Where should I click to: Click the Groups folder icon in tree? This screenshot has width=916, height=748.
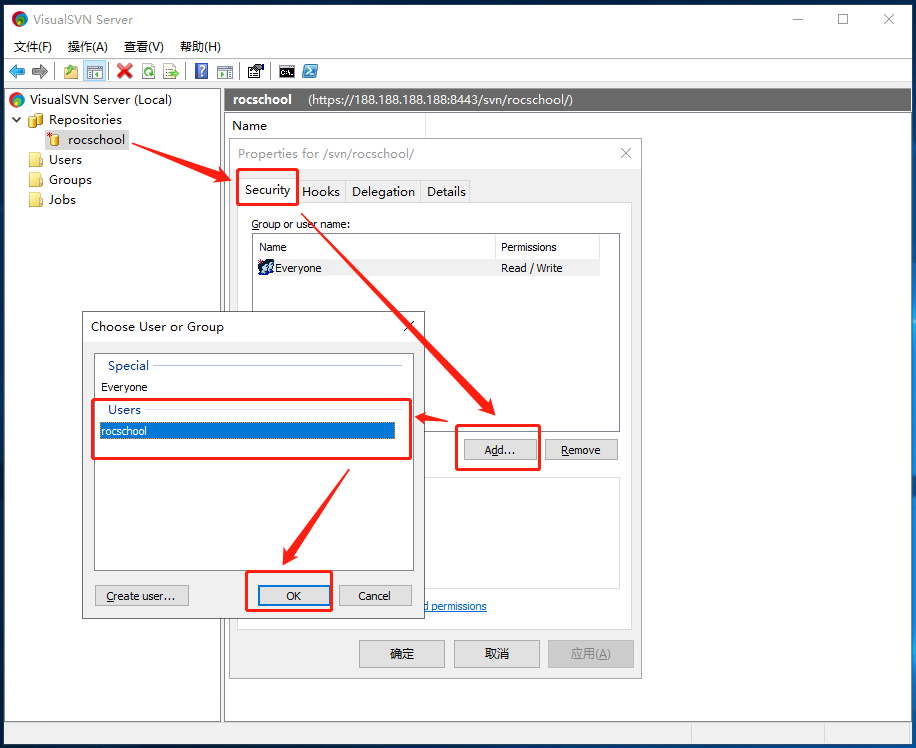coord(36,179)
